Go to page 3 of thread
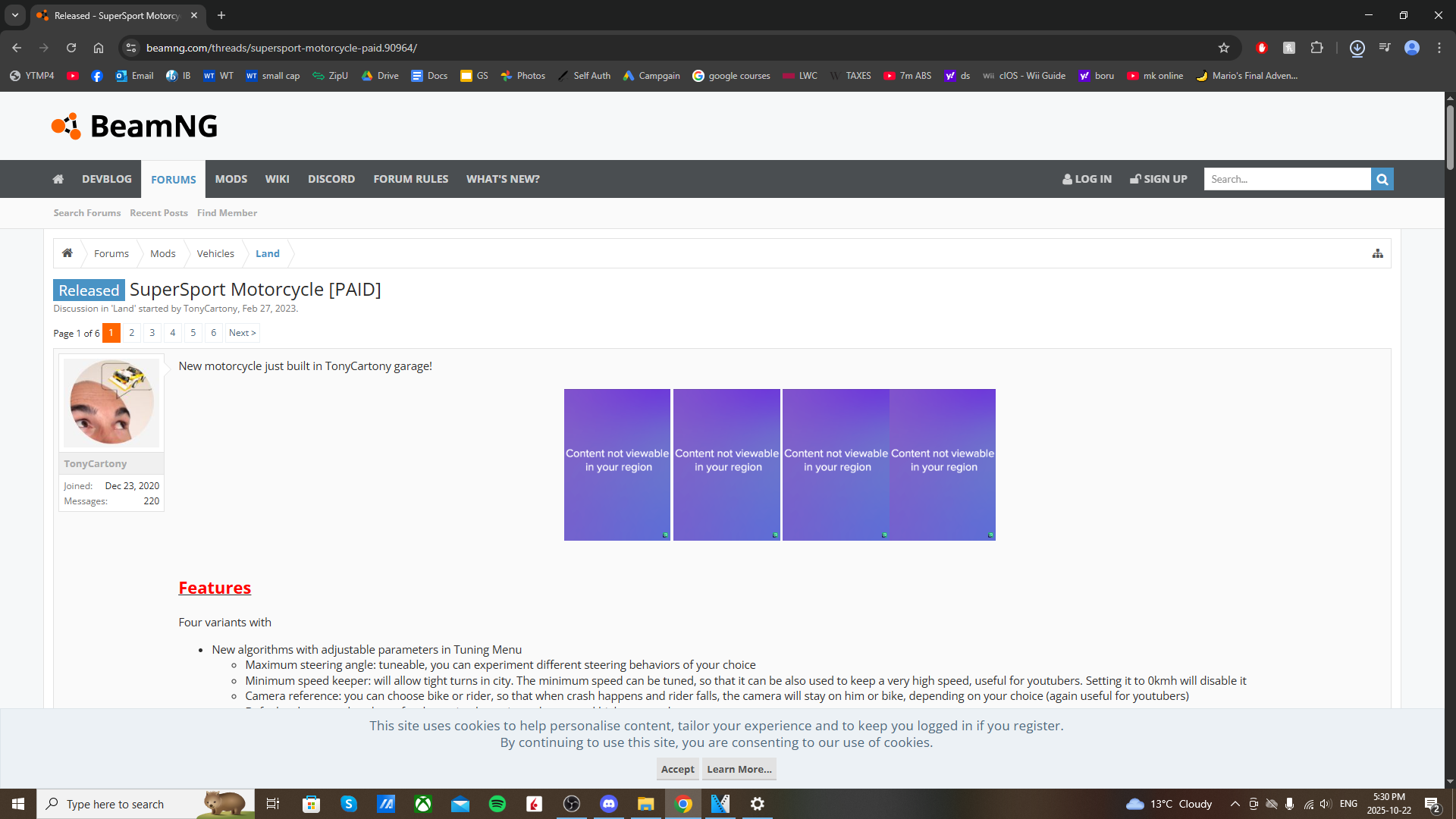1456x819 pixels. pos(152,333)
